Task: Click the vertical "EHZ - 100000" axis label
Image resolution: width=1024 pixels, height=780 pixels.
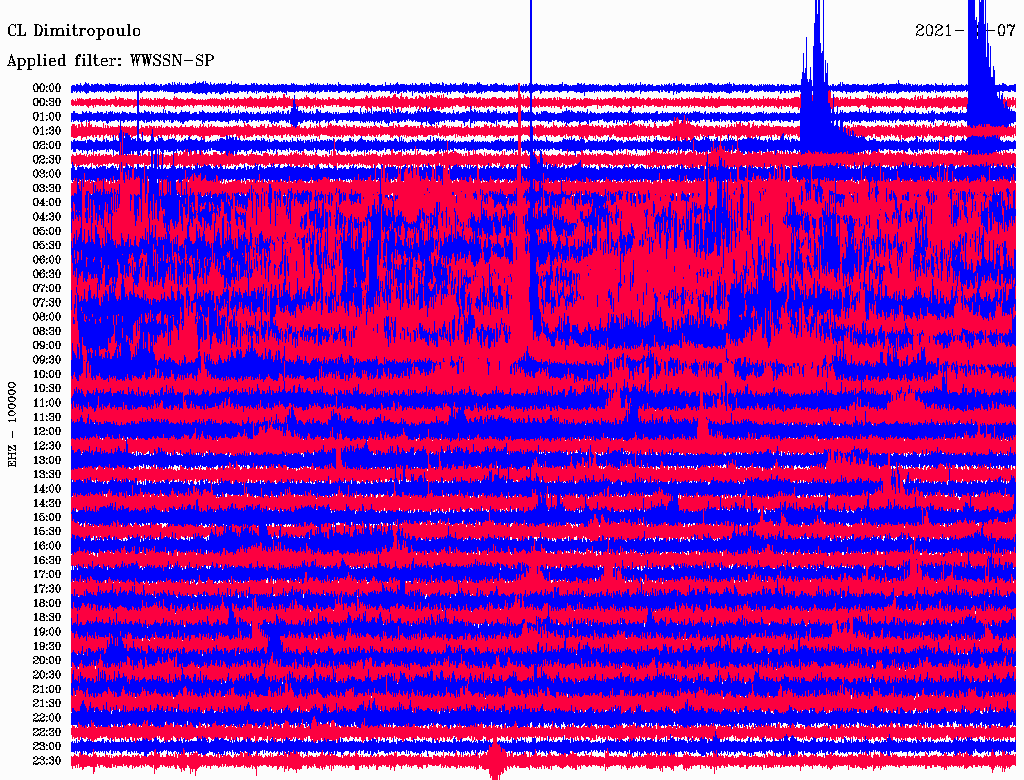Action: (12, 424)
